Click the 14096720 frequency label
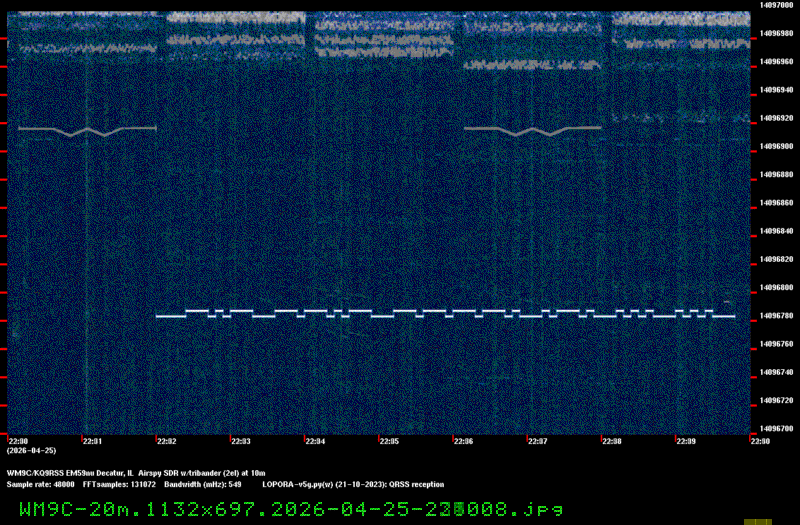 point(776,401)
